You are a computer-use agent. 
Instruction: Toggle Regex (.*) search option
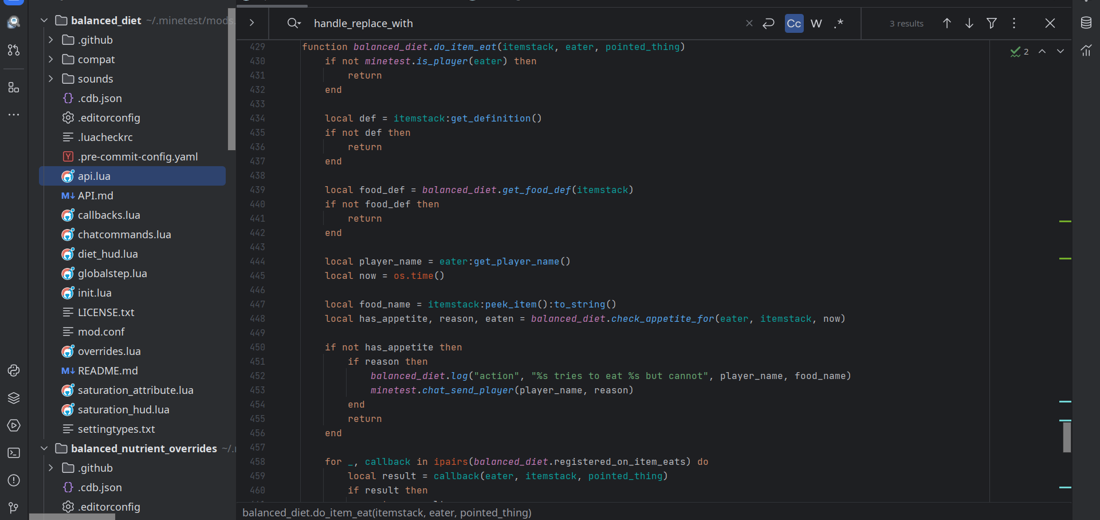[839, 23]
